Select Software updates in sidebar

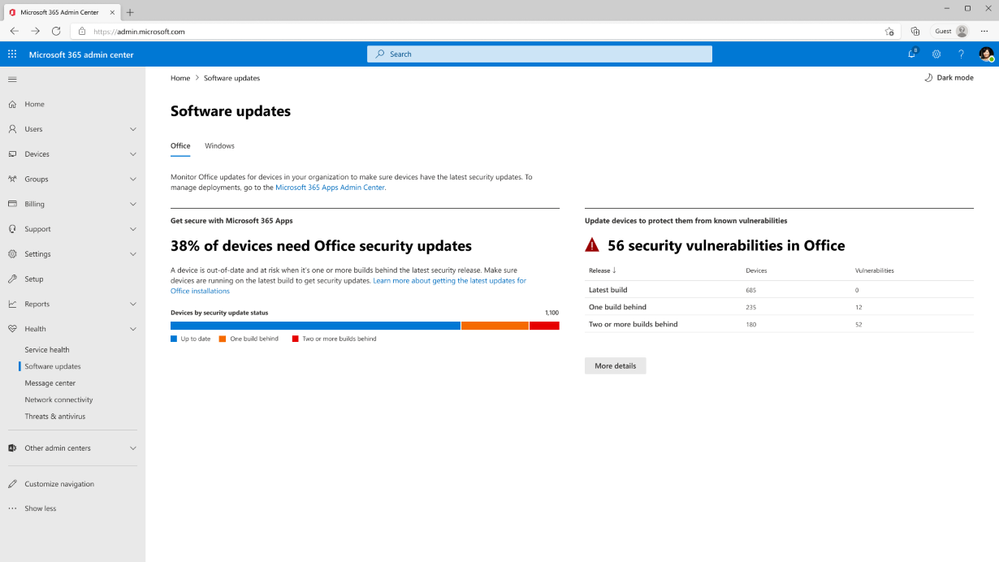click(53, 366)
